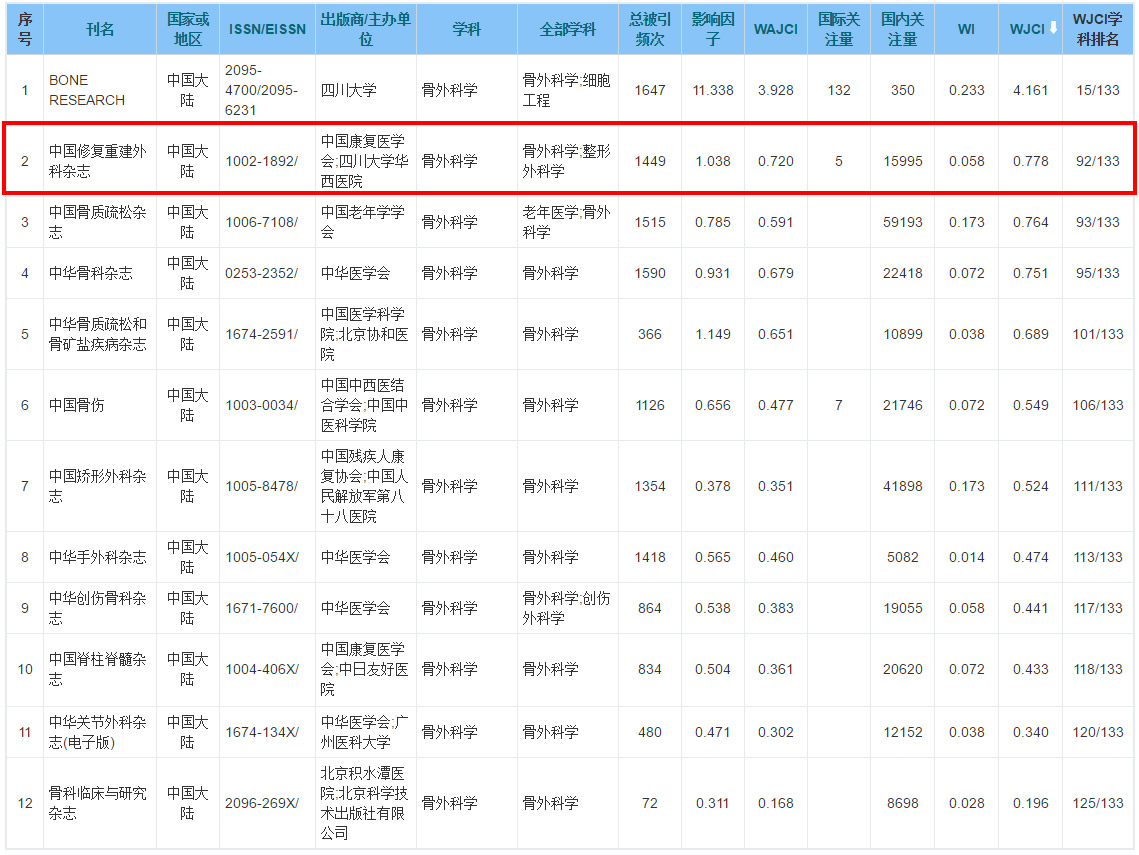Viewport: 1139px width, 855px height.
Task: Click impact factor 1.149
Action: (x=713, y=334)
